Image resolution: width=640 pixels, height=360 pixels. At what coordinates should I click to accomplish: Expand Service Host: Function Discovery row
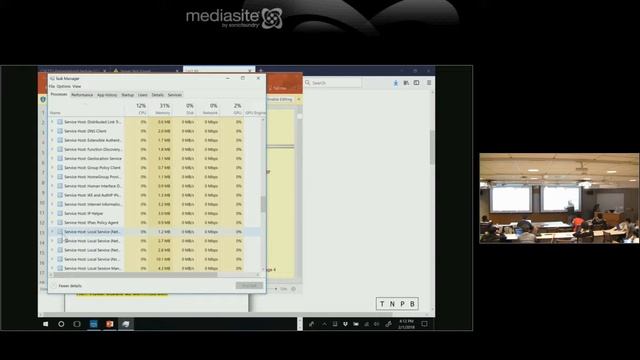tap(52, 149)
